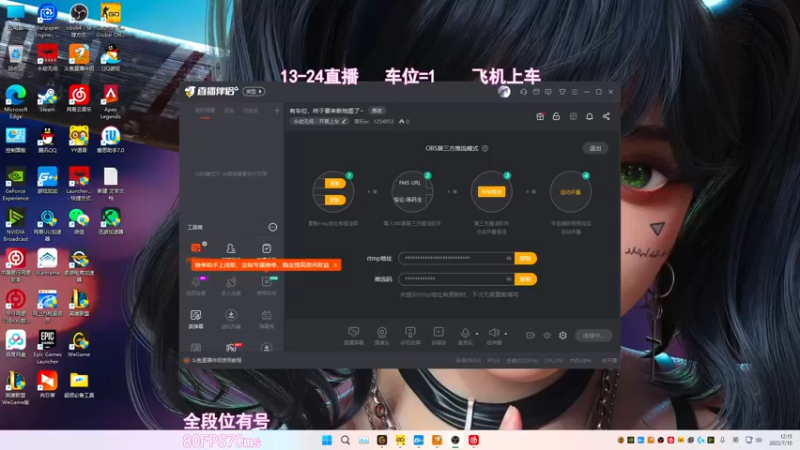Image resolution: width=800 pixels, height=450 pixels.
Task: Select the camera source icon
Action: (x=382, y=332)
